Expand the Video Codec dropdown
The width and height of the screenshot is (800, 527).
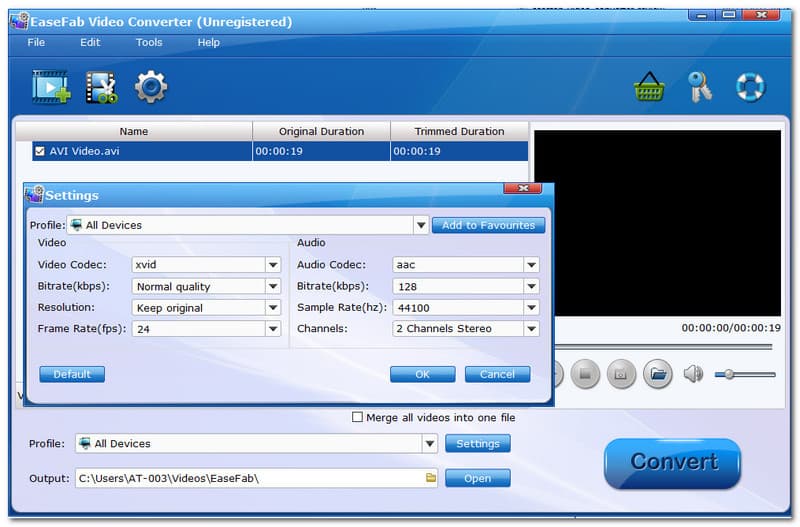(x=273, y=265)
